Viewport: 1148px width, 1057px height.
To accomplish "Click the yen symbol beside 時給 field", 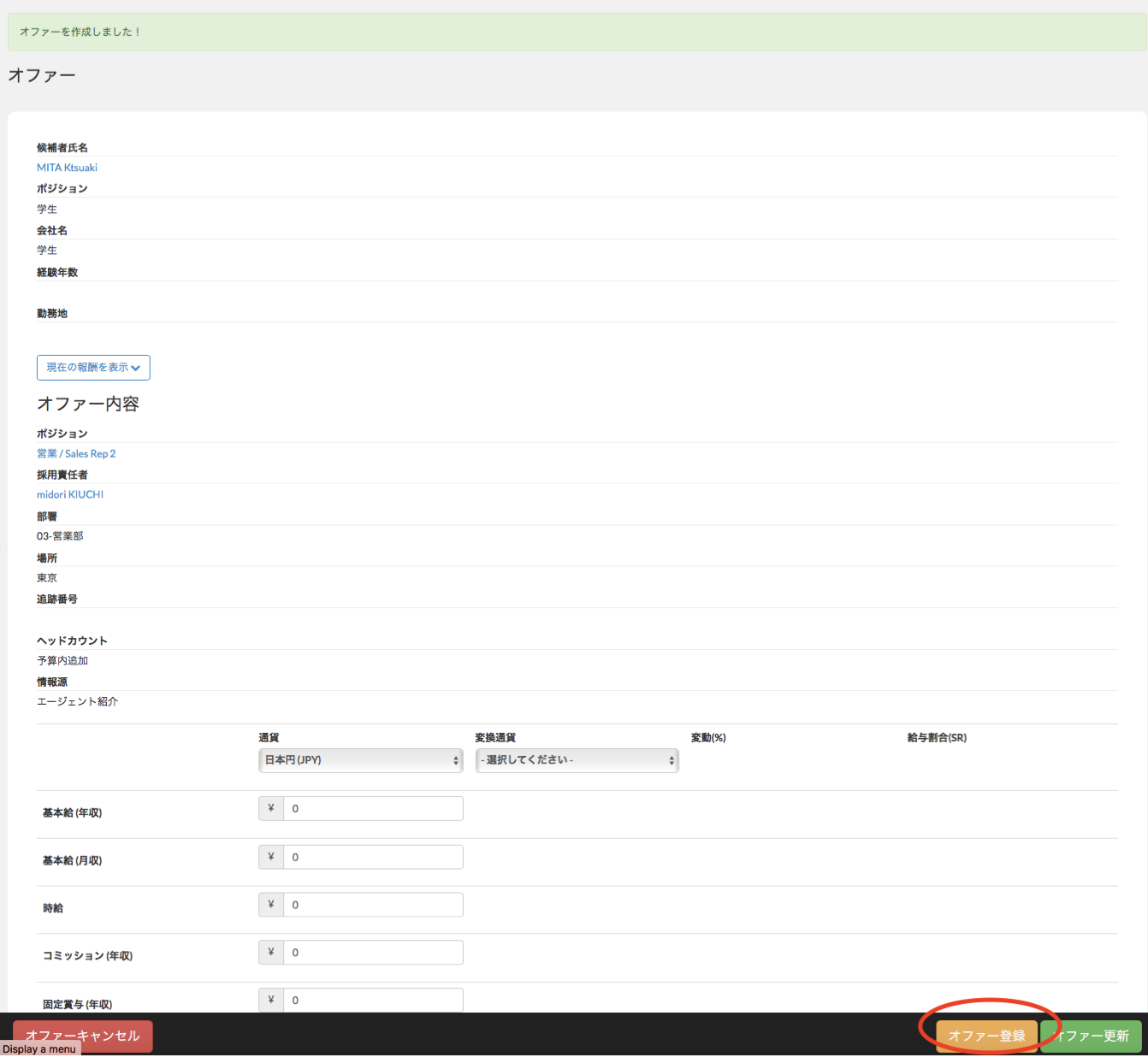I will click(271, 905).
